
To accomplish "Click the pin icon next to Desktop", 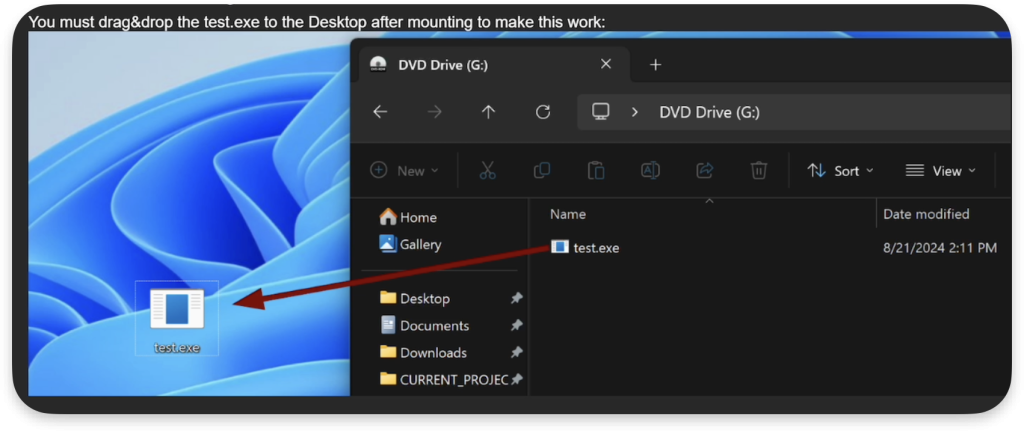I will pyautogui.click(x=517, y=298).
